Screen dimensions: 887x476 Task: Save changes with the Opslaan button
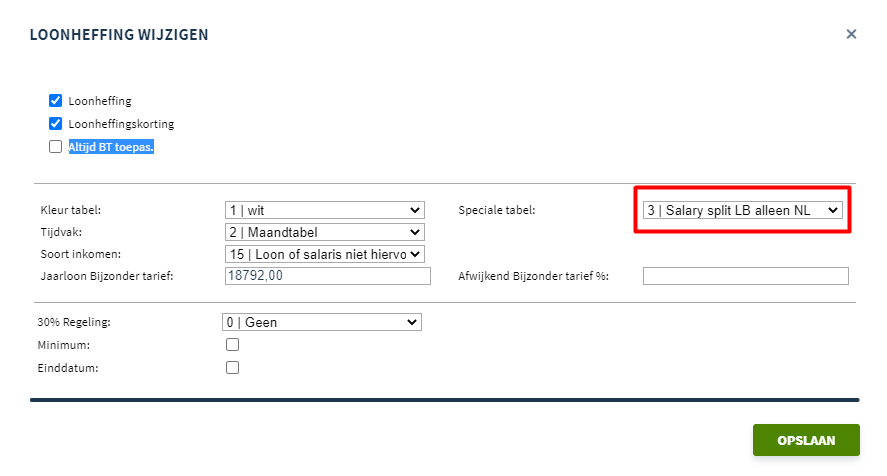tap(806, 440)
